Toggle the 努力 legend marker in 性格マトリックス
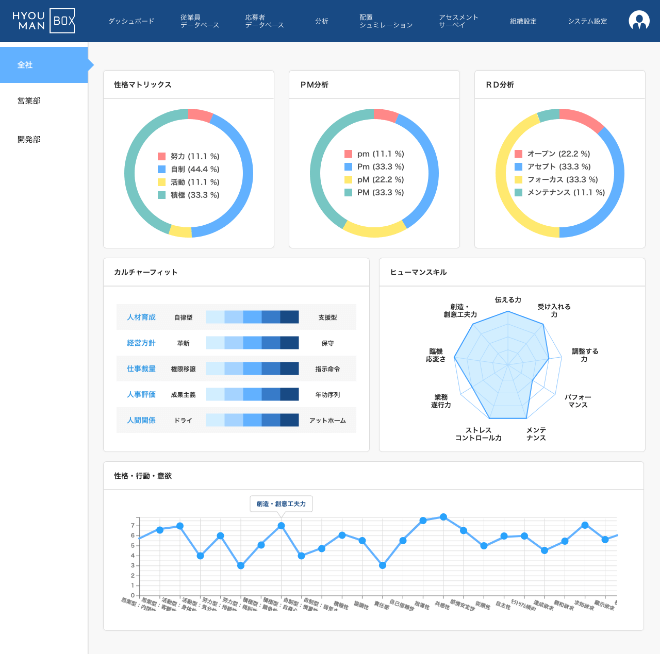660x654 pixels. tap(162, 157)
